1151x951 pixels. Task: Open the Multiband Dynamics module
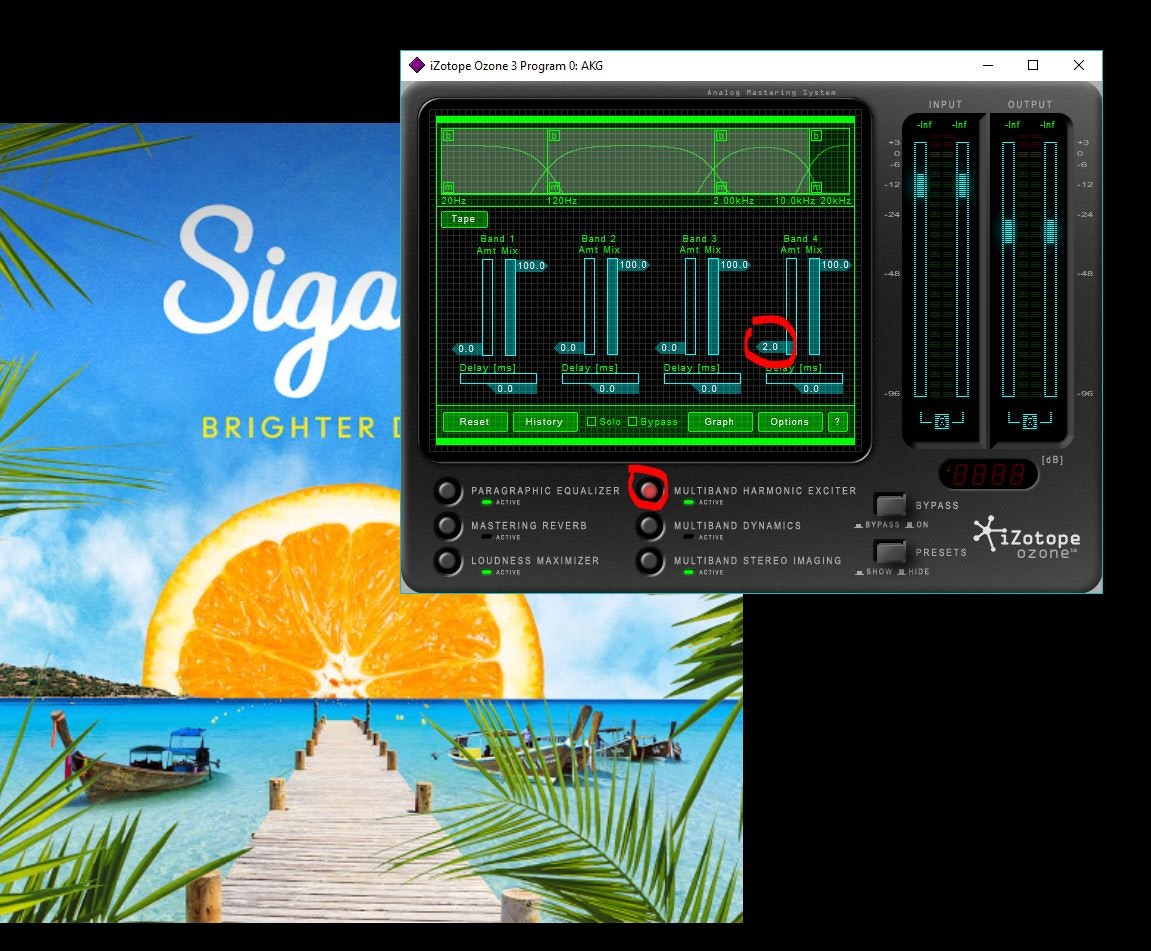[x=650, y=526]
